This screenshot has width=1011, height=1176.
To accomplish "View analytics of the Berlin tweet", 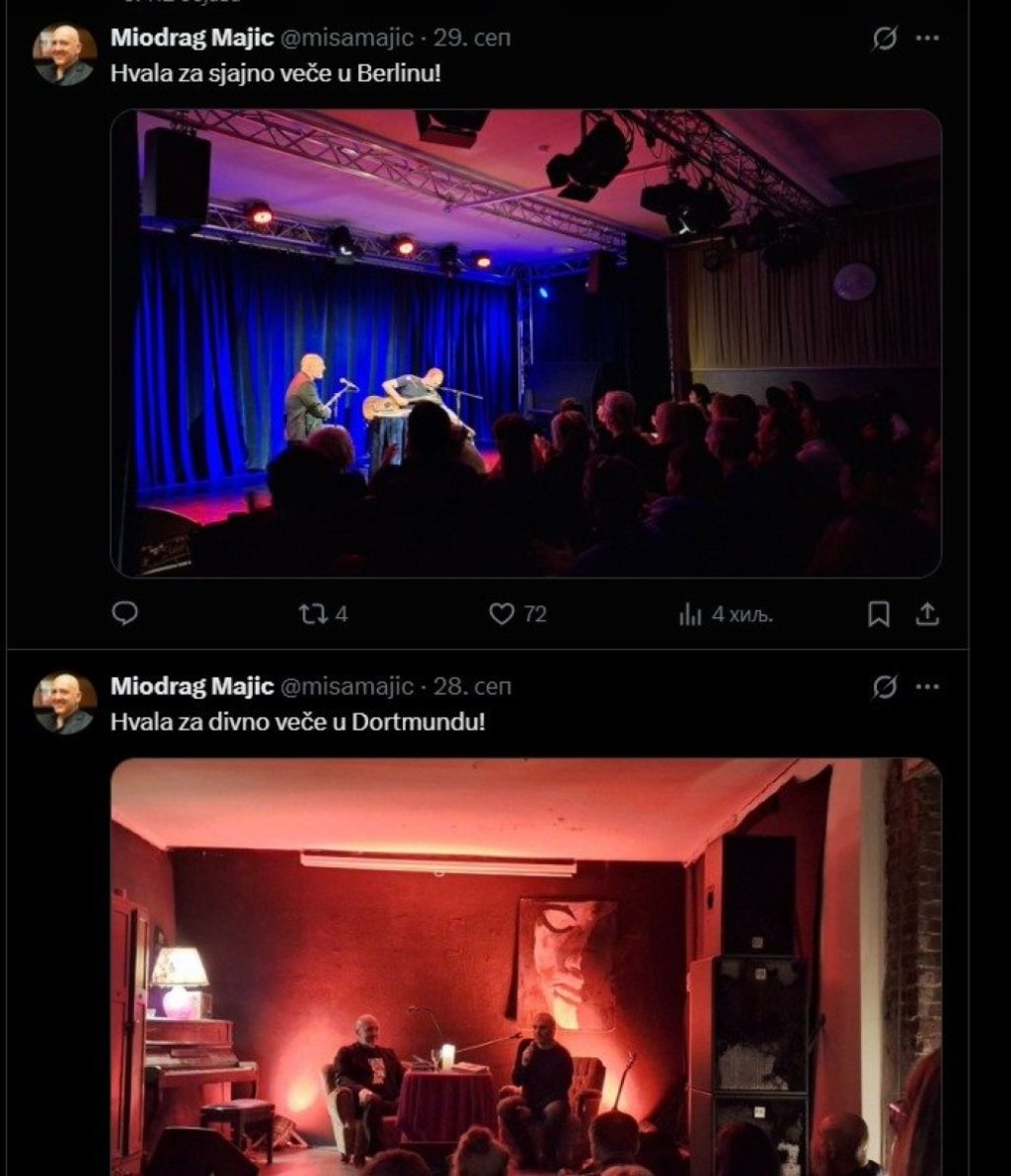I will (726, 615).
